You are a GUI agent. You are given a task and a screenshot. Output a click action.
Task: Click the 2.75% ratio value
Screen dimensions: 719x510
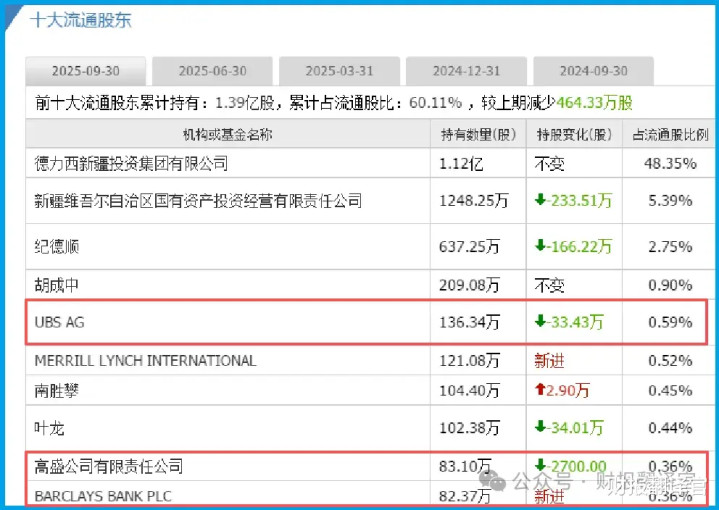point(670,247)
